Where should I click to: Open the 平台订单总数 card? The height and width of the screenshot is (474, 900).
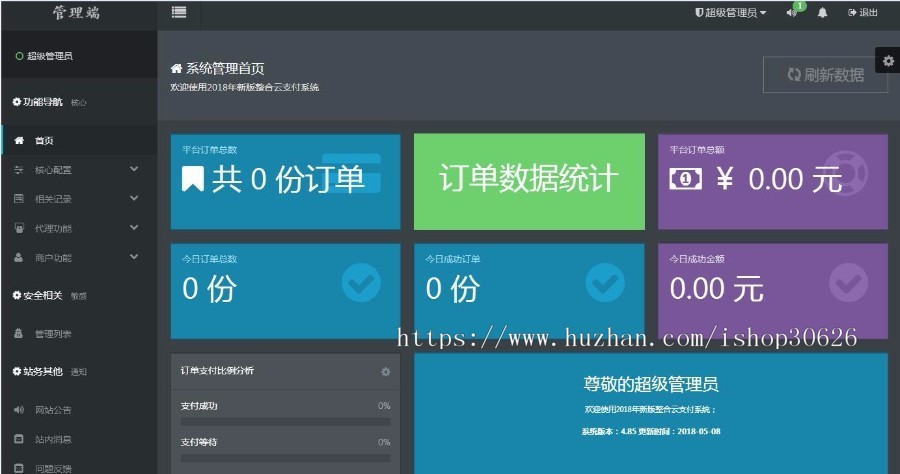pos(285,182)
